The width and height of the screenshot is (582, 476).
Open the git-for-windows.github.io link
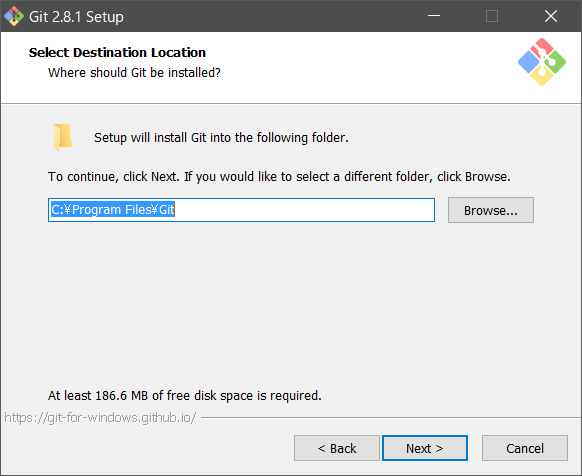pos(100,418)
